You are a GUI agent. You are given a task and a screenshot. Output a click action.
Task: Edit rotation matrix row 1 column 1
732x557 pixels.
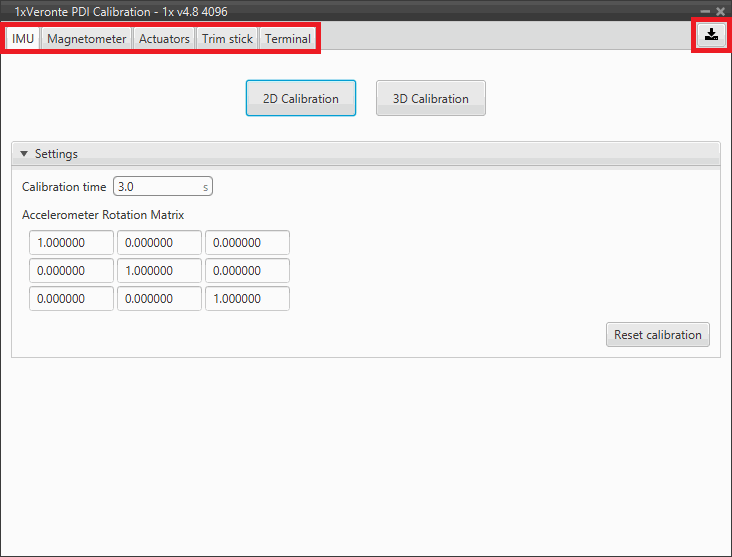[71, 243]
